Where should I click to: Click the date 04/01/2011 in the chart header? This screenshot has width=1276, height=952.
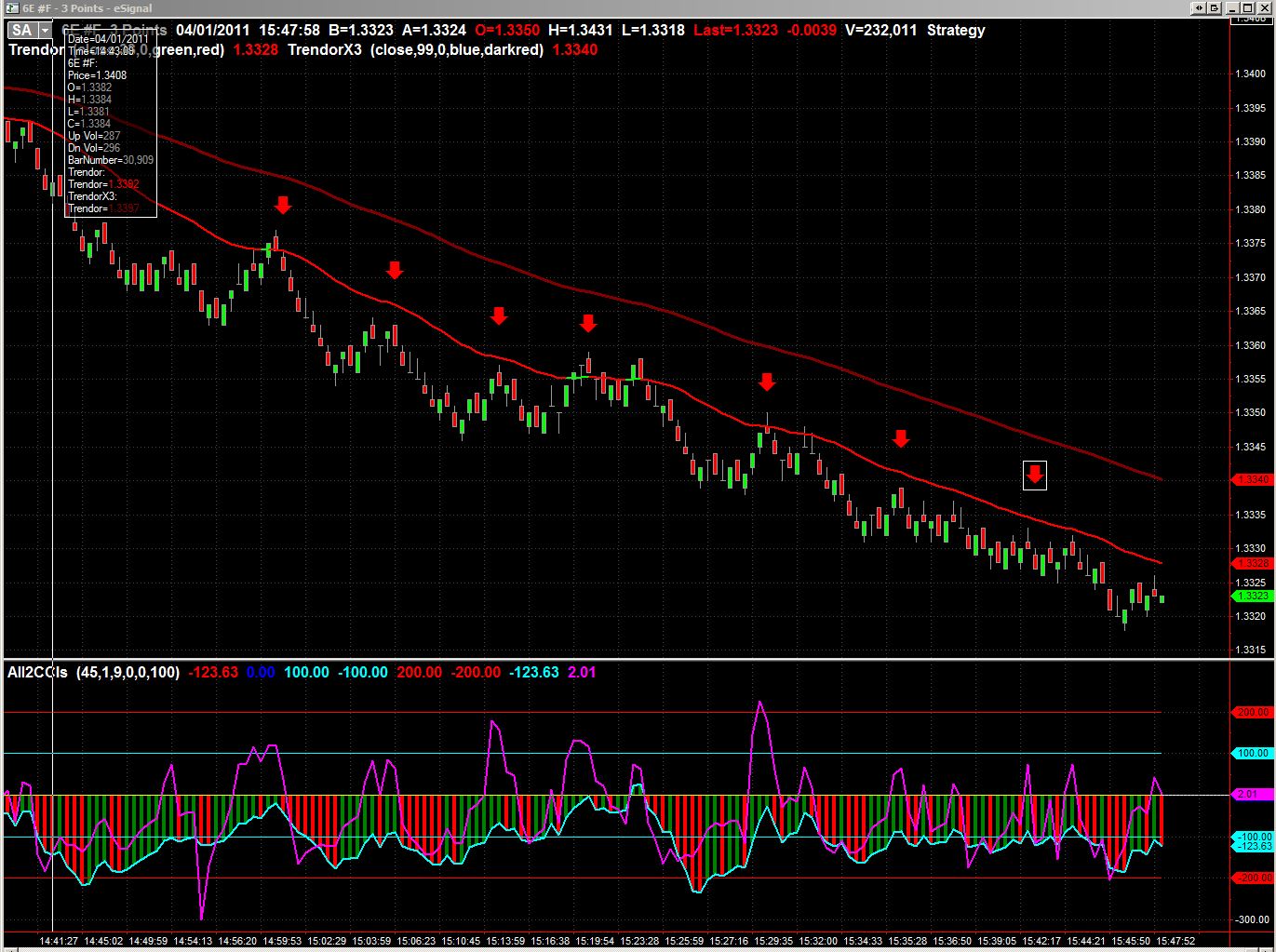[x=211, y=30]
